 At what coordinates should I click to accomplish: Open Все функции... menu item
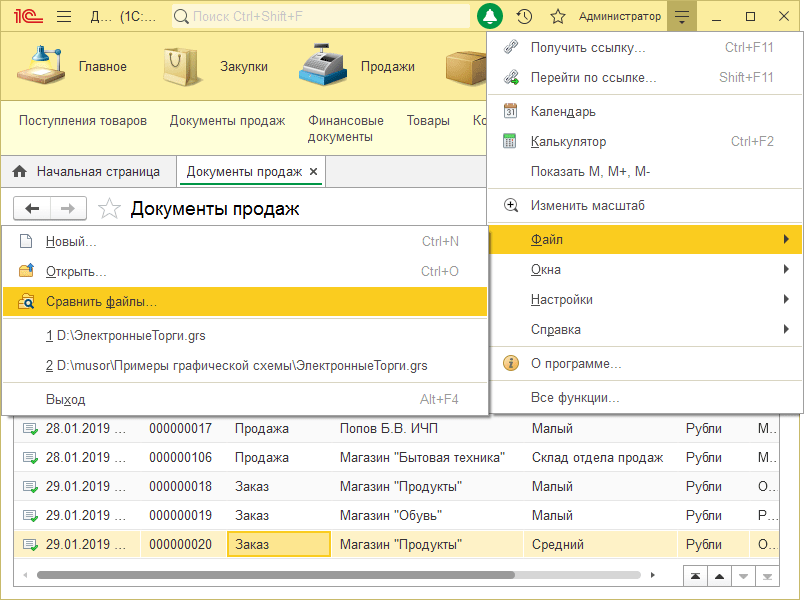[645, 397]
